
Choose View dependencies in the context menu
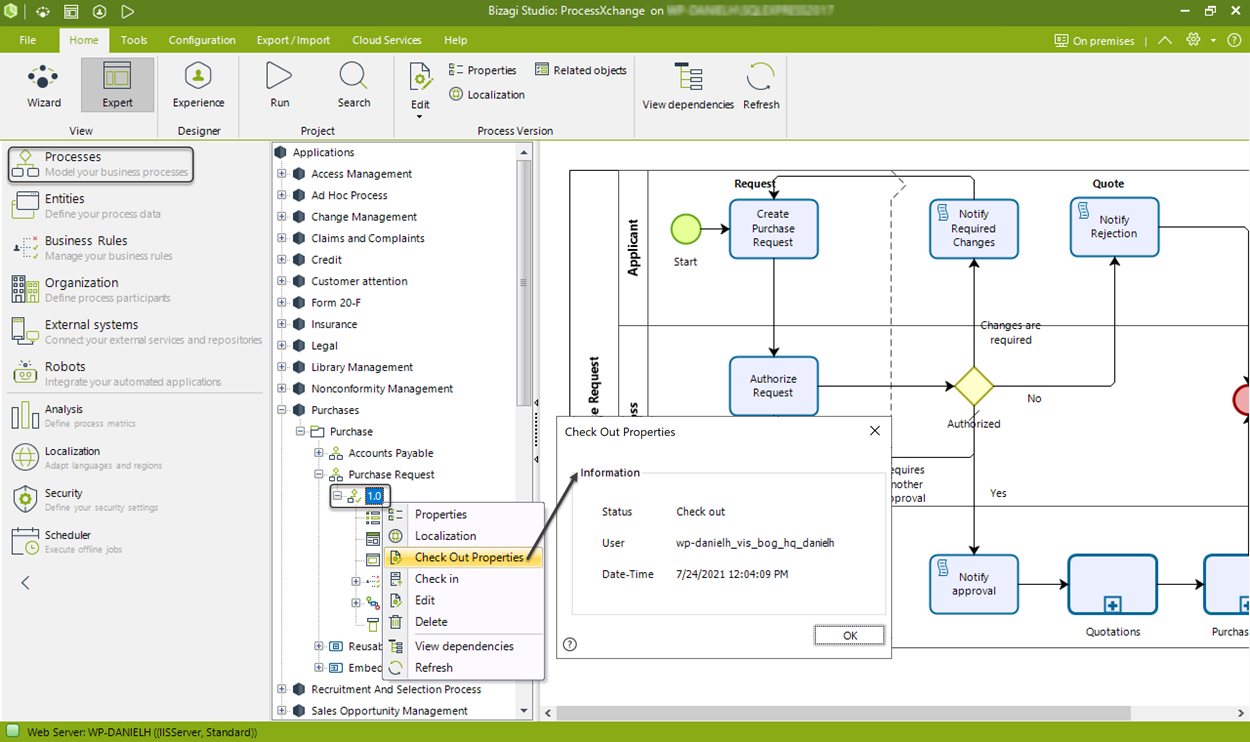tap(464, 646)
